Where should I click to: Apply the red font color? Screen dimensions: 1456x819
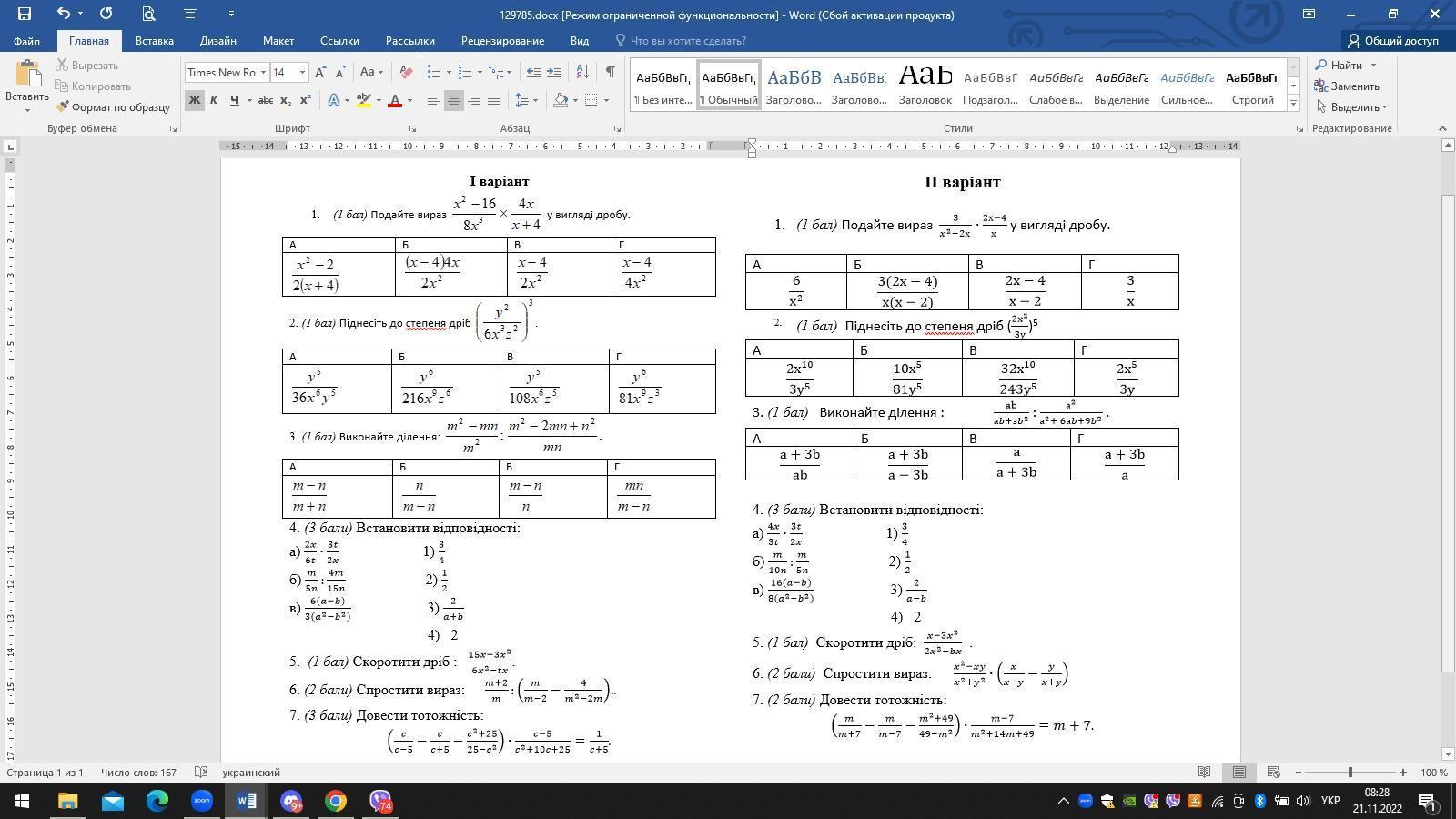[x=394, y=100]
